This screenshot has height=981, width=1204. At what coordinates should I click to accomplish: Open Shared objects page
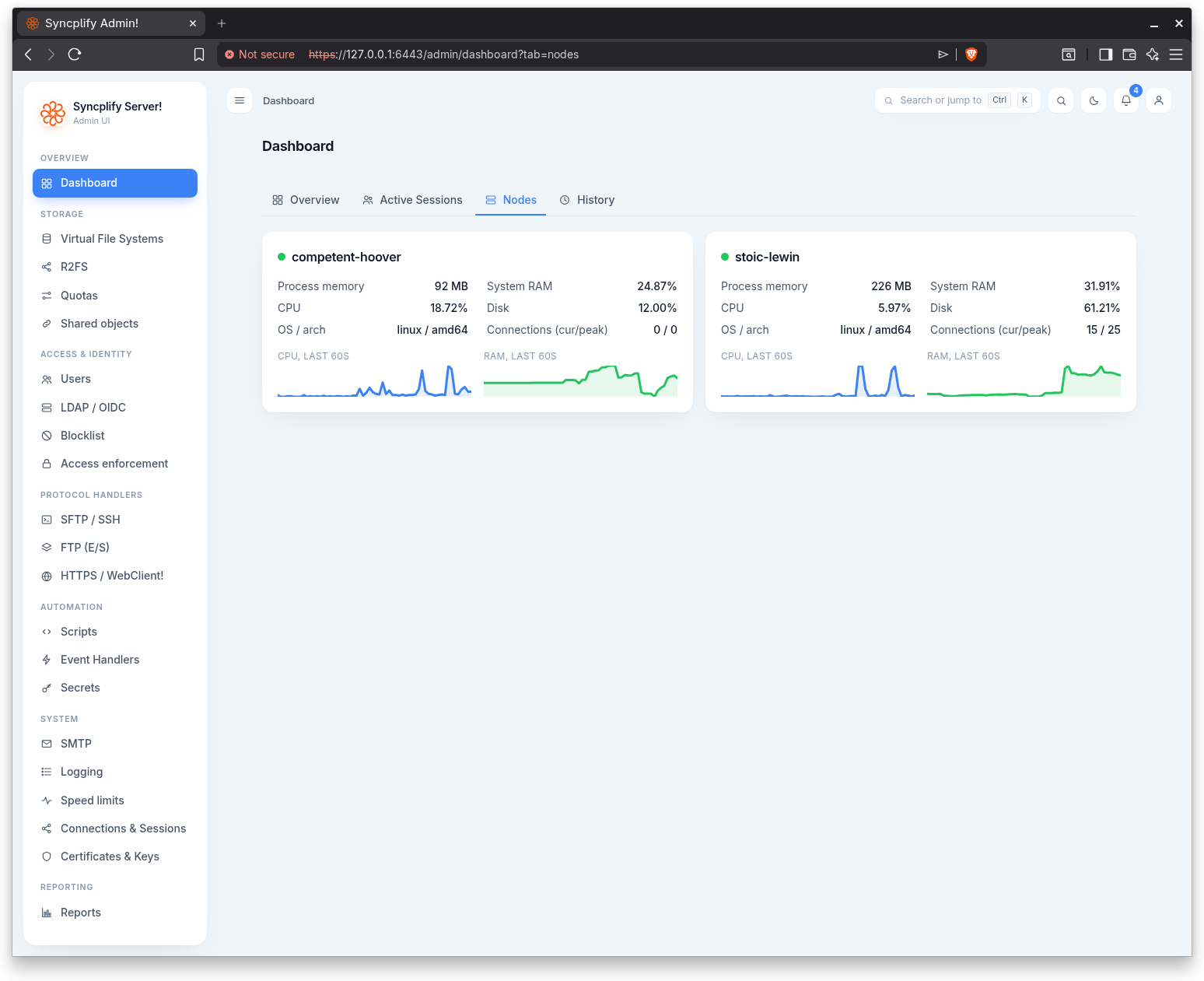point(115,324)
